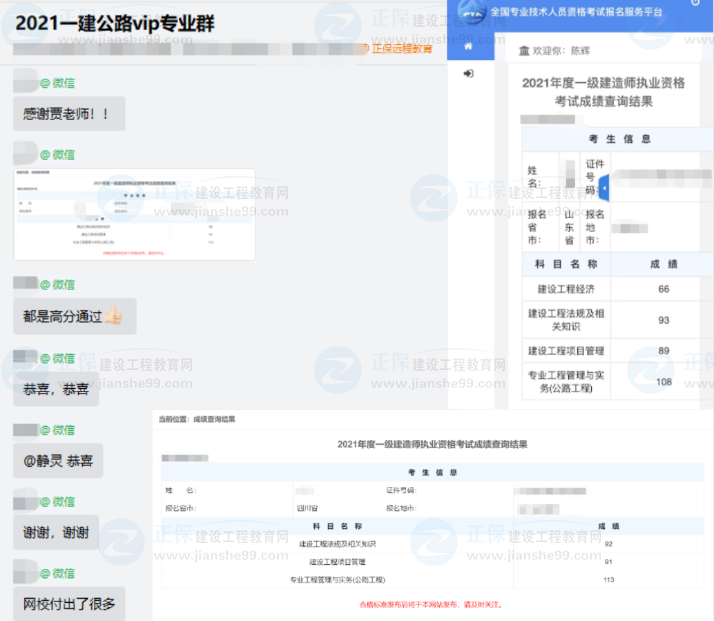Click the score 108 for 公路工程 subject
The width and height of the screenshot is (714, 621).
(663, 381)
